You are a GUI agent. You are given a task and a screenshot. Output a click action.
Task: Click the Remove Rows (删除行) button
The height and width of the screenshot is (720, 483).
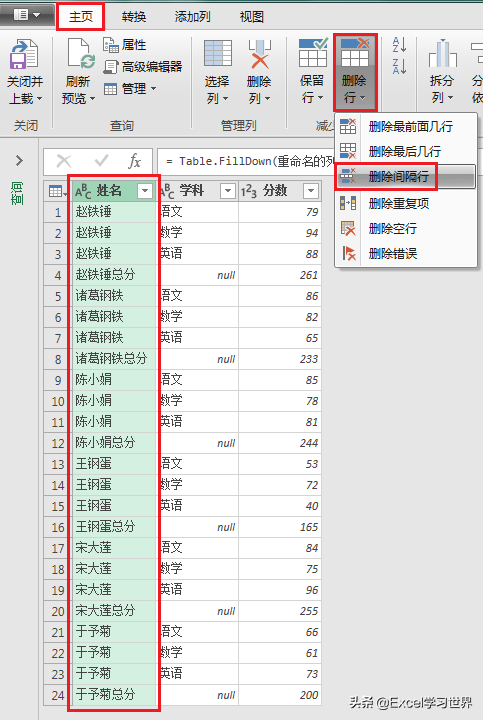(x=355, y=72)
